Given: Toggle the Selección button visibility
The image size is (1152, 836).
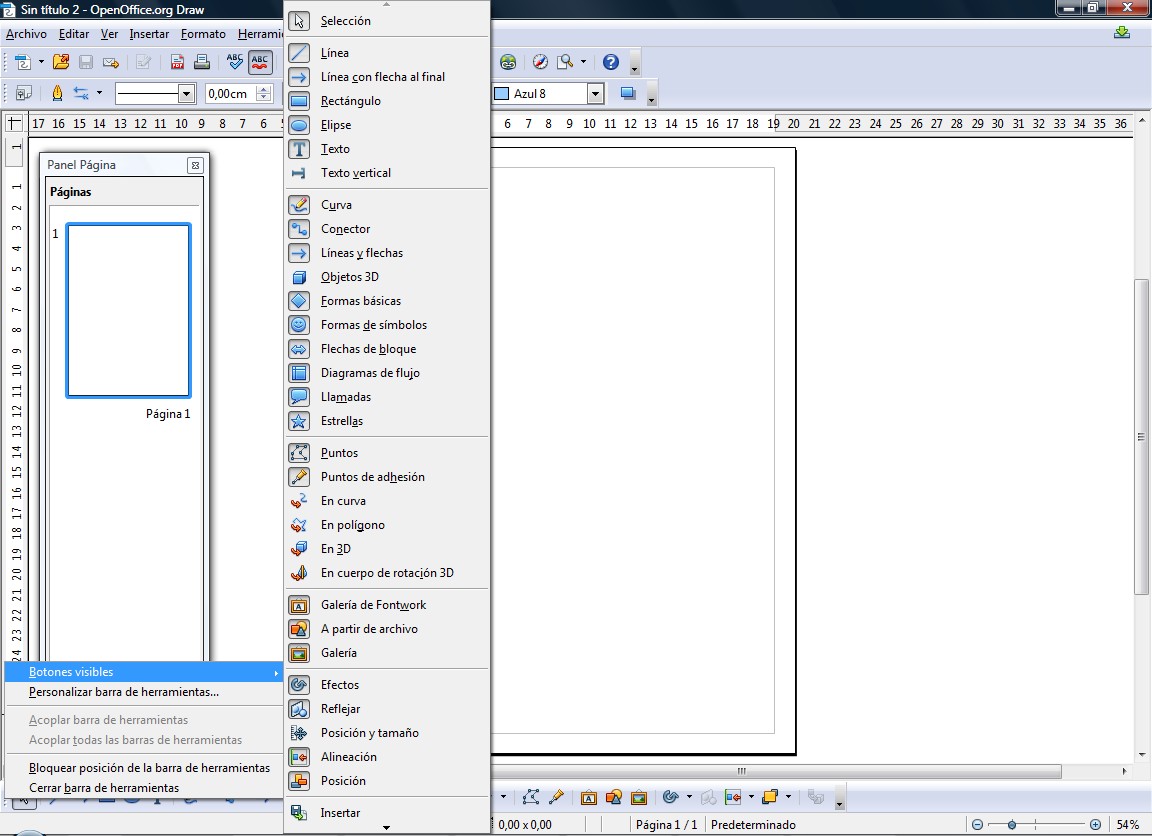Looking at the screenshot, I should tap(386, 21).
